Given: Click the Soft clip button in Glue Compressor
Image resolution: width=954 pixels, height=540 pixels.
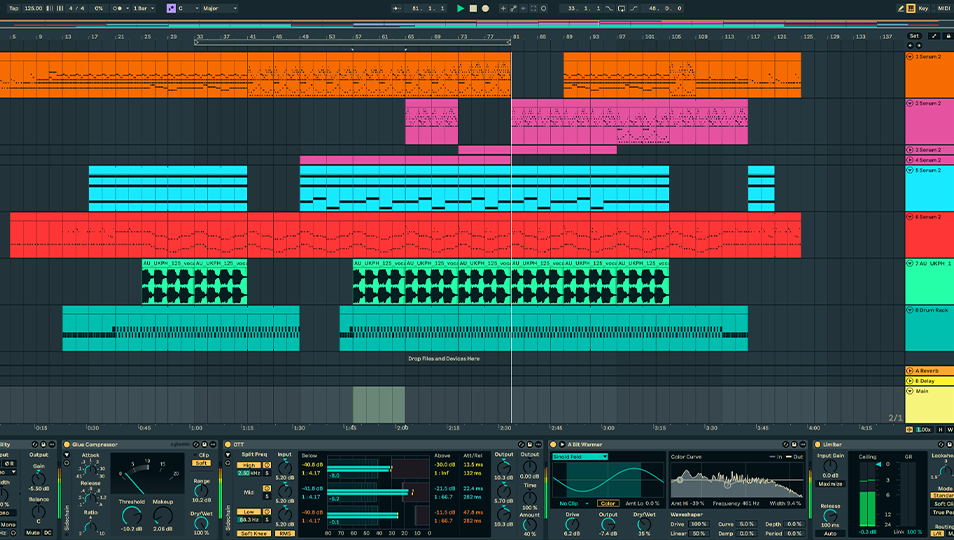Looking at the screenshot, I should click(201, 463).
